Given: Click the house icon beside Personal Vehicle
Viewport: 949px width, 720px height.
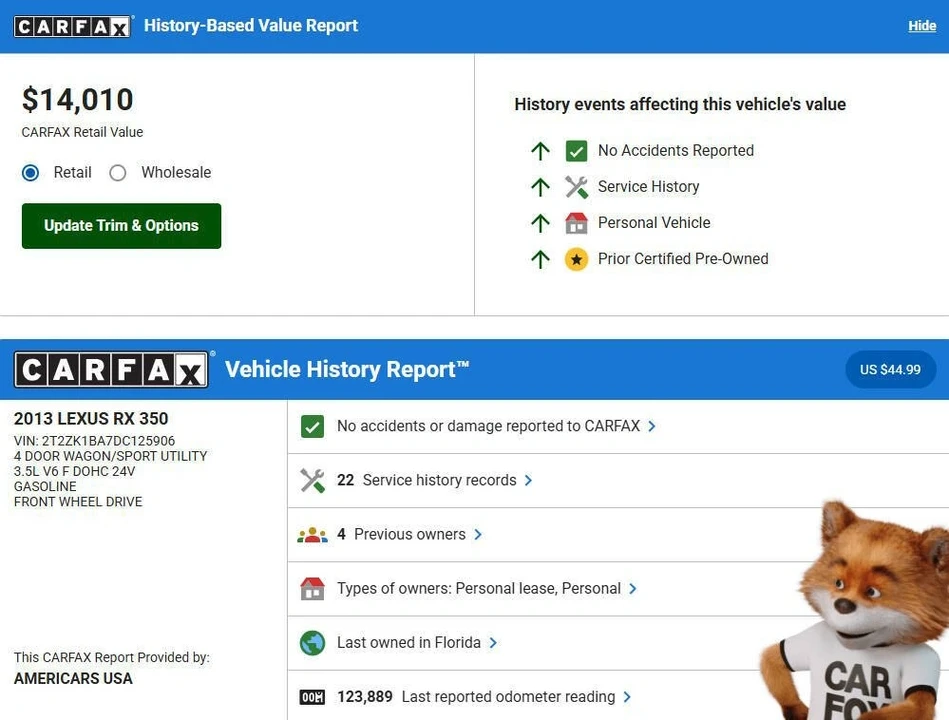Looking at the screenshot, I should pos(576,223).
